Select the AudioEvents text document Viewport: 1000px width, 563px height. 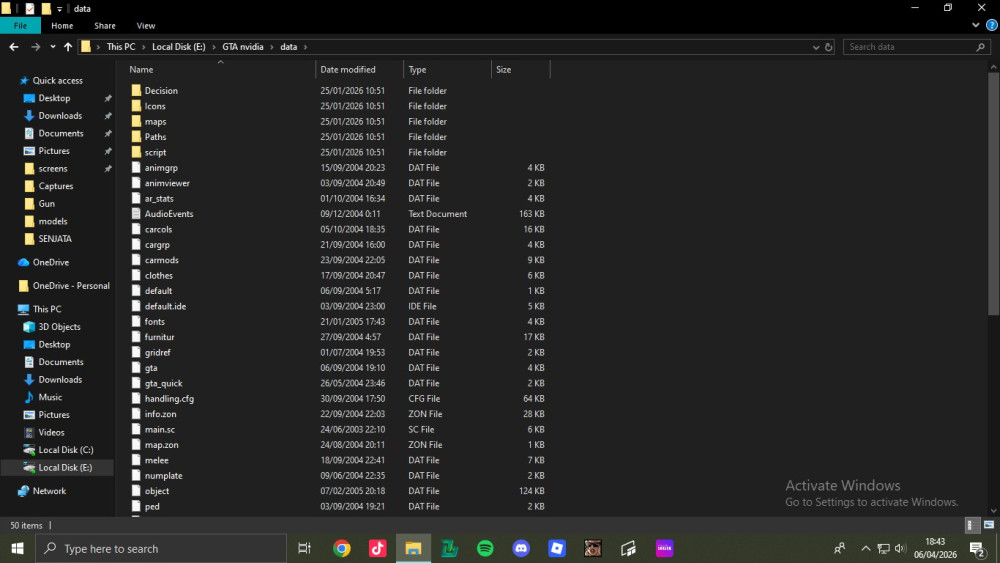click(168, 214)
